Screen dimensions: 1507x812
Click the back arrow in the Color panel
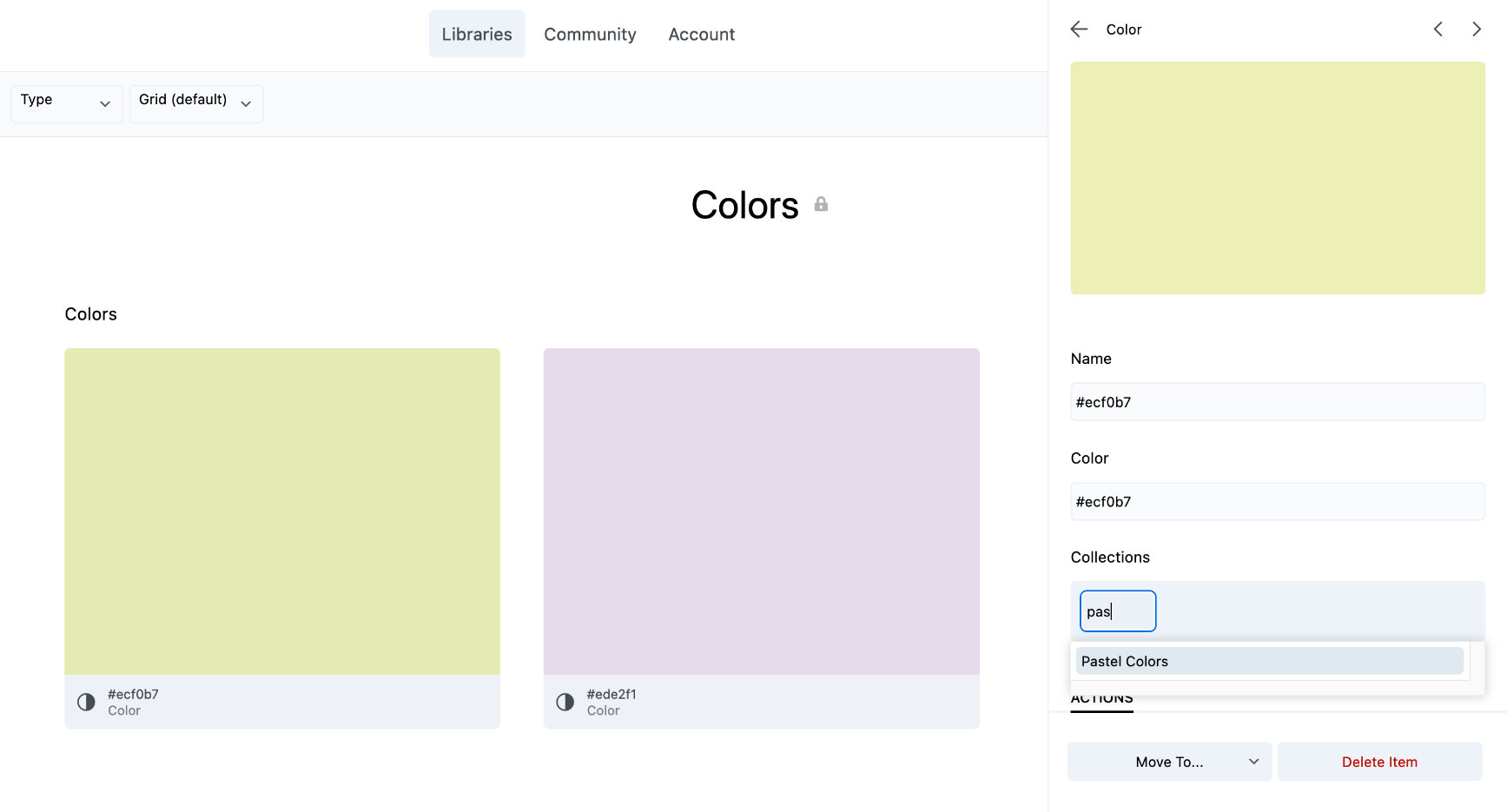pos(1079,29)
